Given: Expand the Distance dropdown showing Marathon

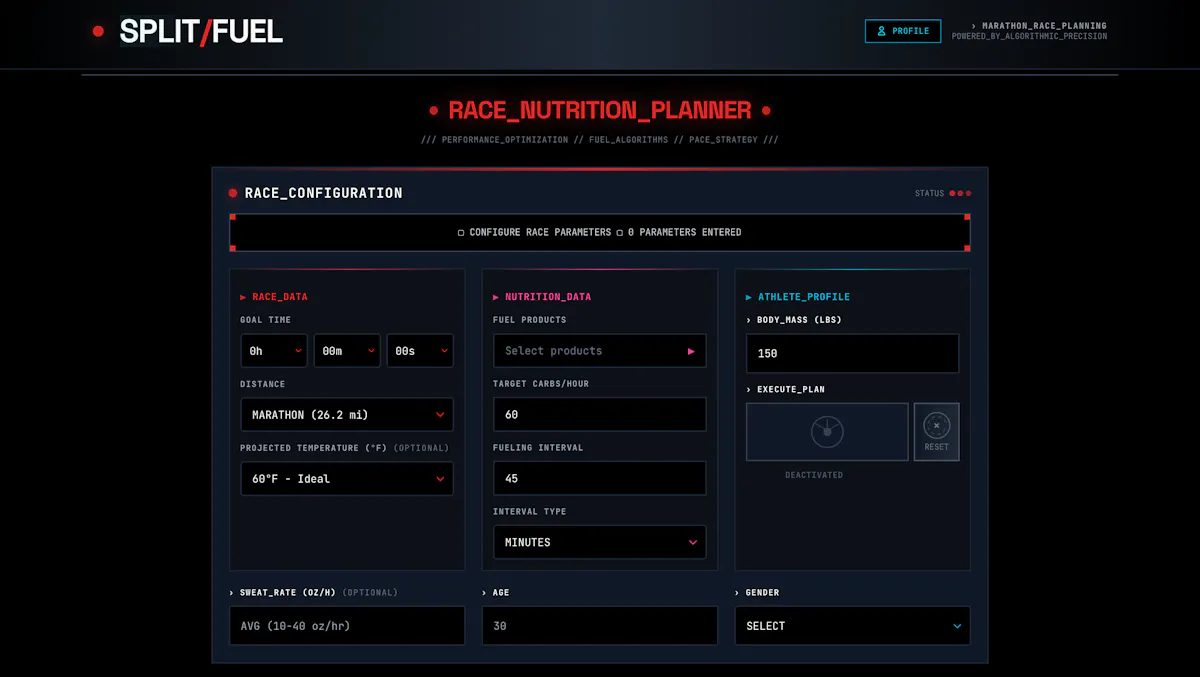Looking at the screenshot, I should (347, 415).
